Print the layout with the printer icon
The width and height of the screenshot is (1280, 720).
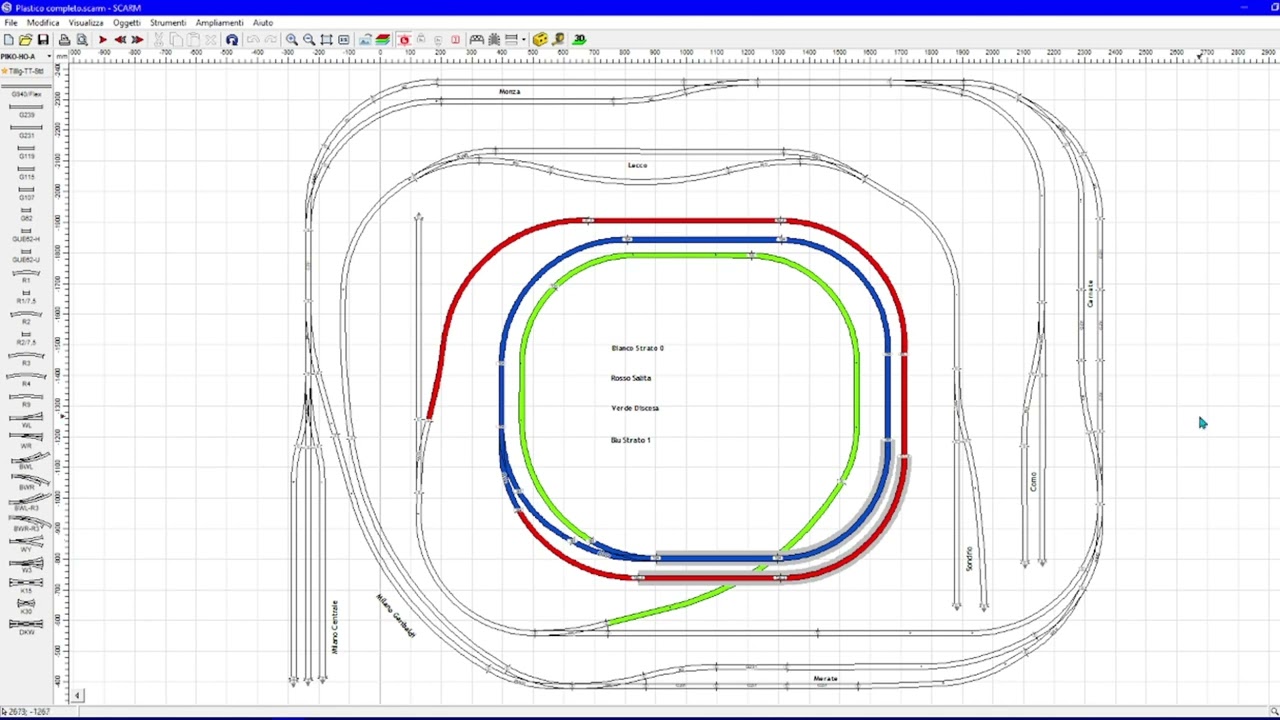[64, 40]
